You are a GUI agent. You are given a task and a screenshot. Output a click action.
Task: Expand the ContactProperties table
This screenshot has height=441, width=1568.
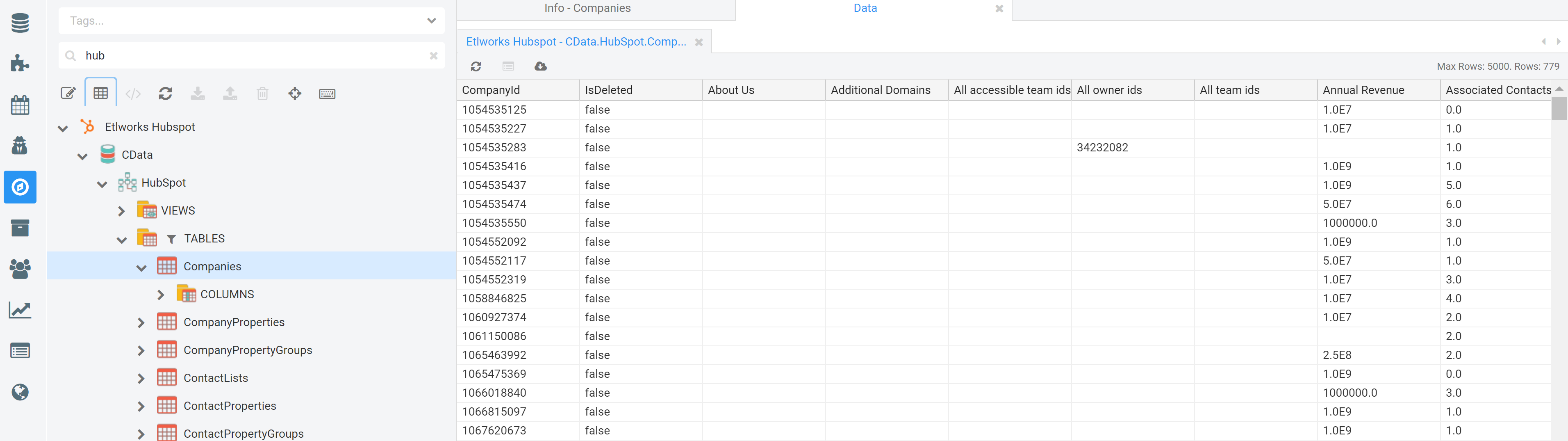coord(141,406)
